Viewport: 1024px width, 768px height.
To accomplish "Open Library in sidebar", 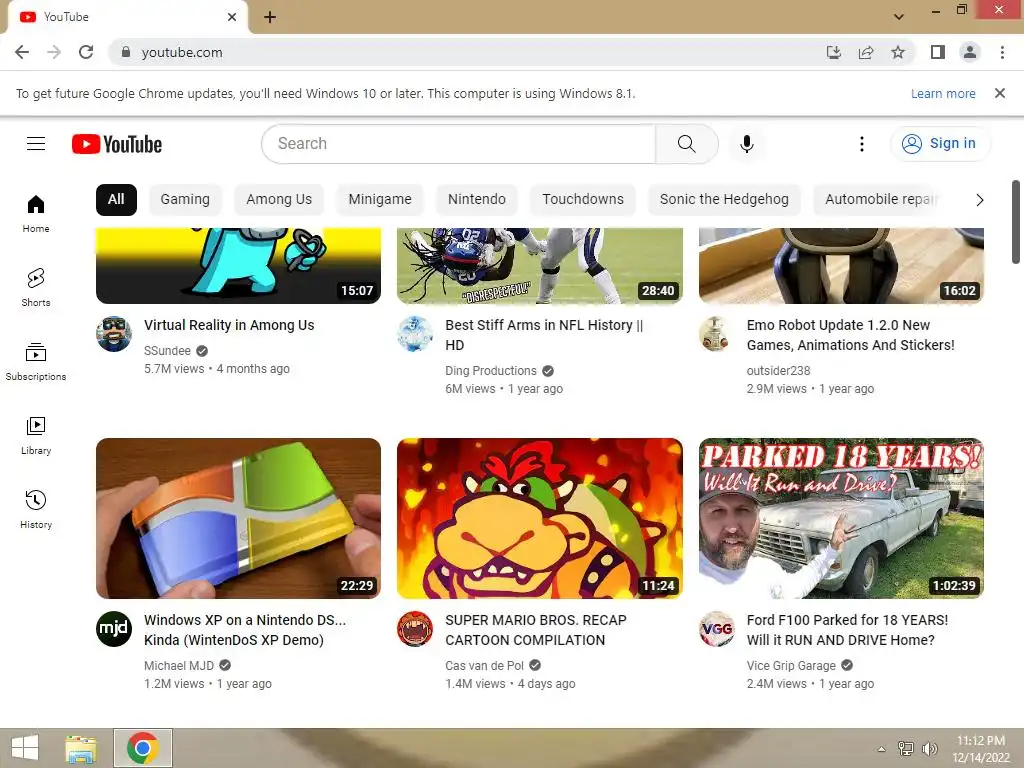I will (x=36, y=436).
